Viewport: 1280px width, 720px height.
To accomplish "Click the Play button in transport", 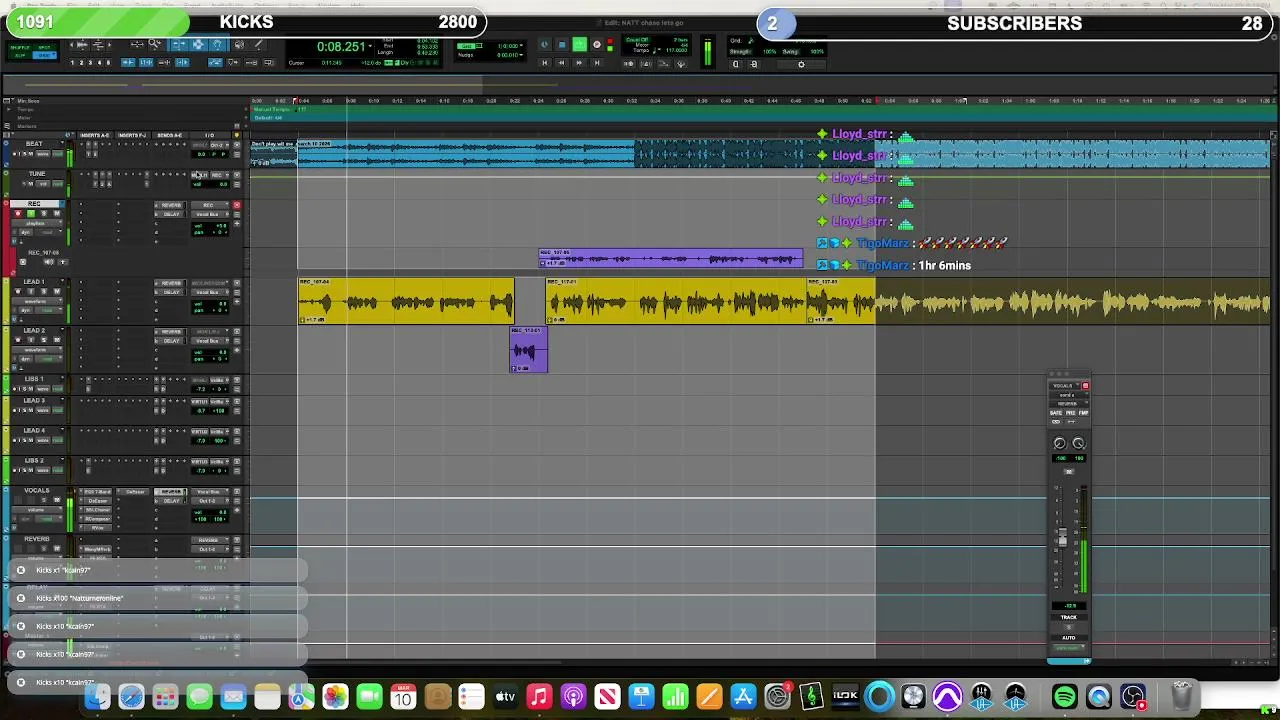I will coord(579,44).
